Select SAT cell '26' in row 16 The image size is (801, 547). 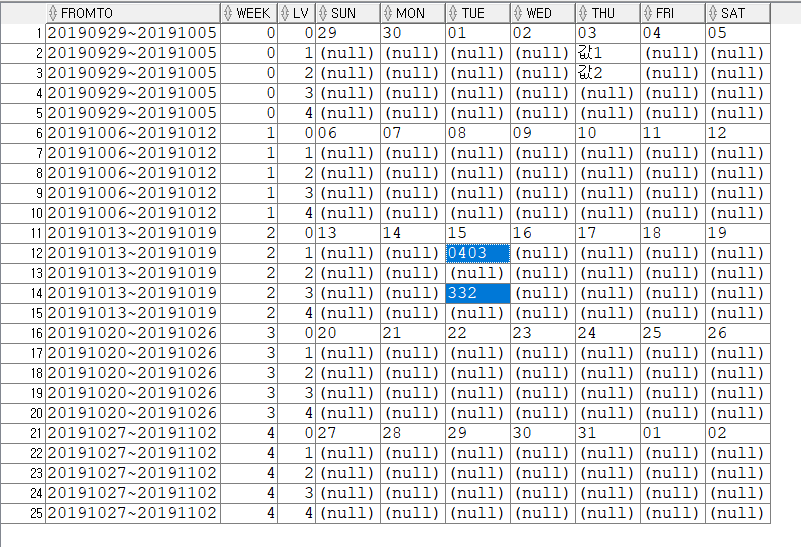(738, 334)
